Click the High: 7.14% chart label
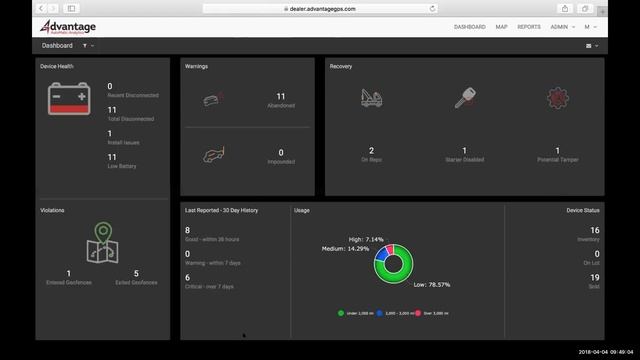This screenshot has width=640, height=360. (366, 239)
